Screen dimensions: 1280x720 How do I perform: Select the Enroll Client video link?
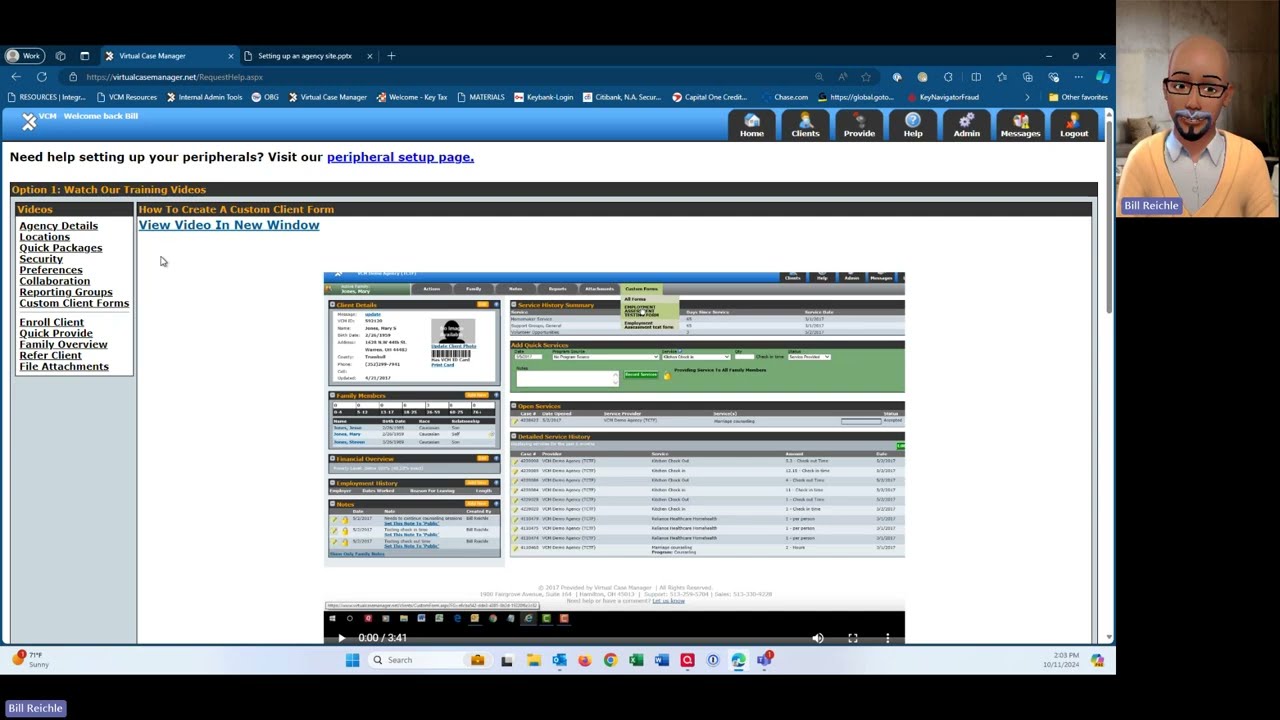click(51, 323)
